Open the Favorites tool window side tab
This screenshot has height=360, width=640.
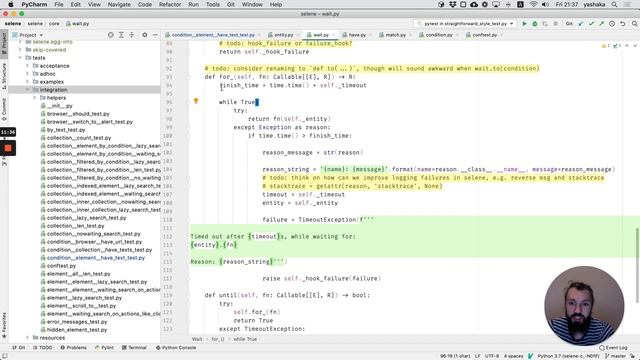[4, 326]
